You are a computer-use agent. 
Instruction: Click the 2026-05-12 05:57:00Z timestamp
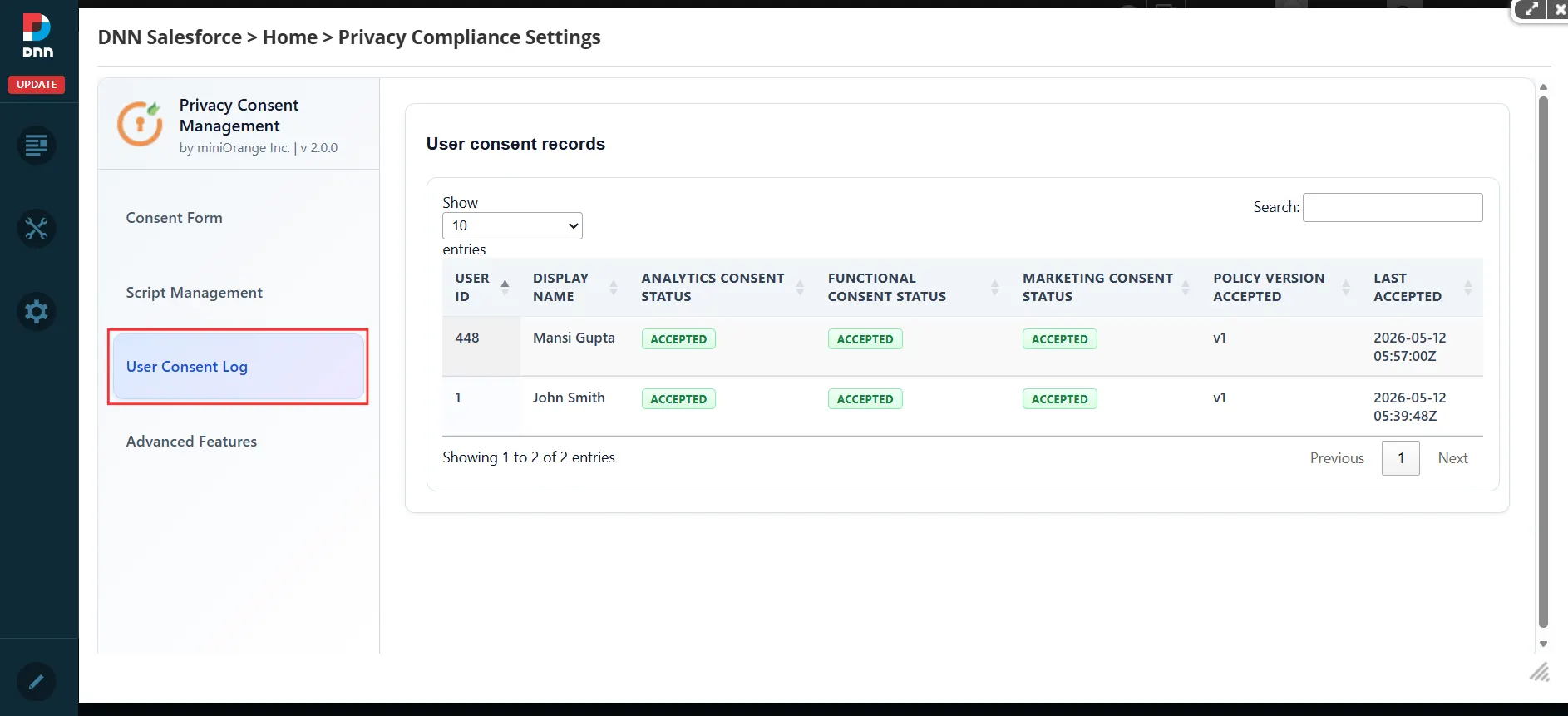[x=1410, y=347]
